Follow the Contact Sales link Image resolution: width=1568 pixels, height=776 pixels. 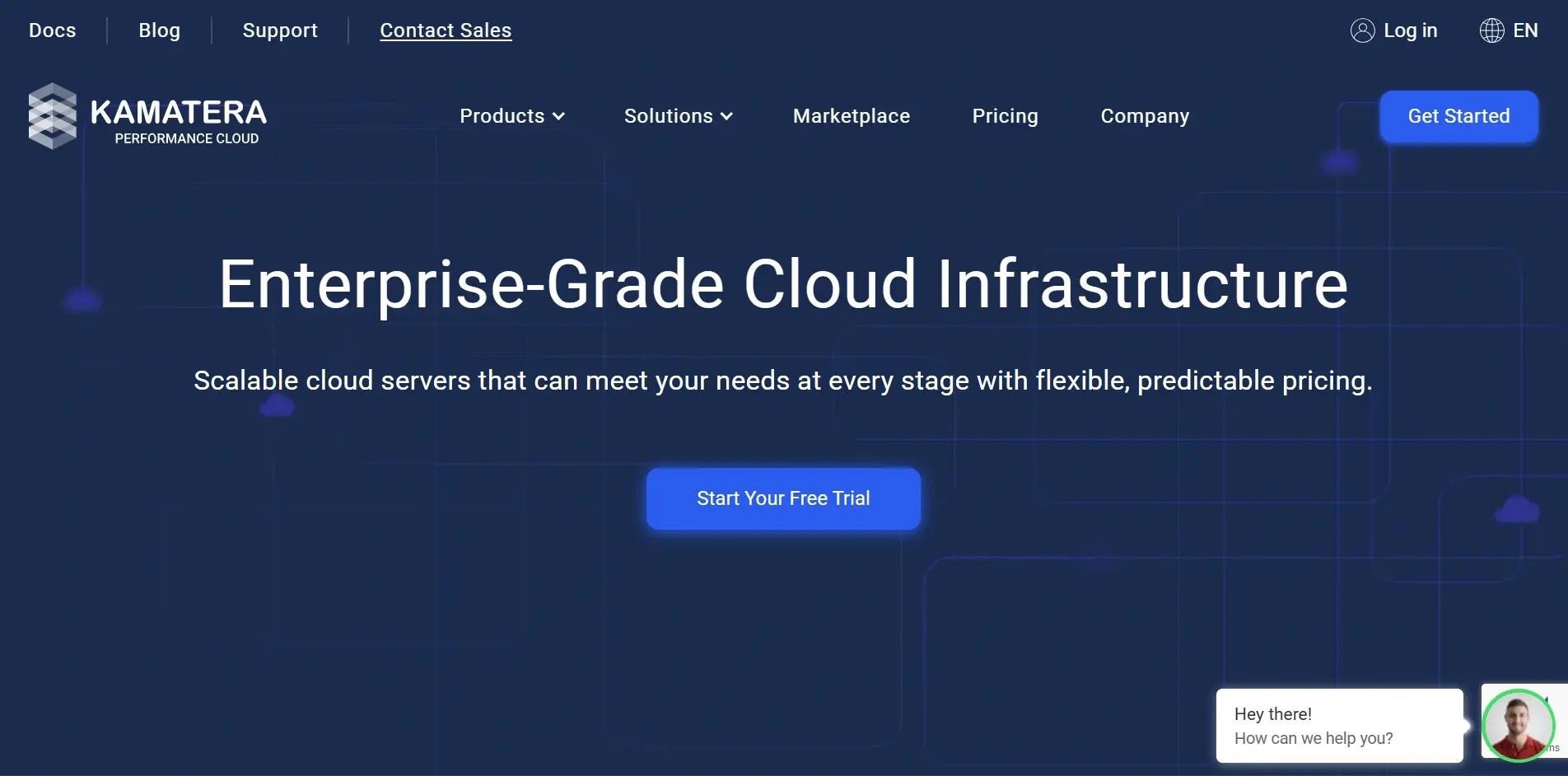coord(446,30)
